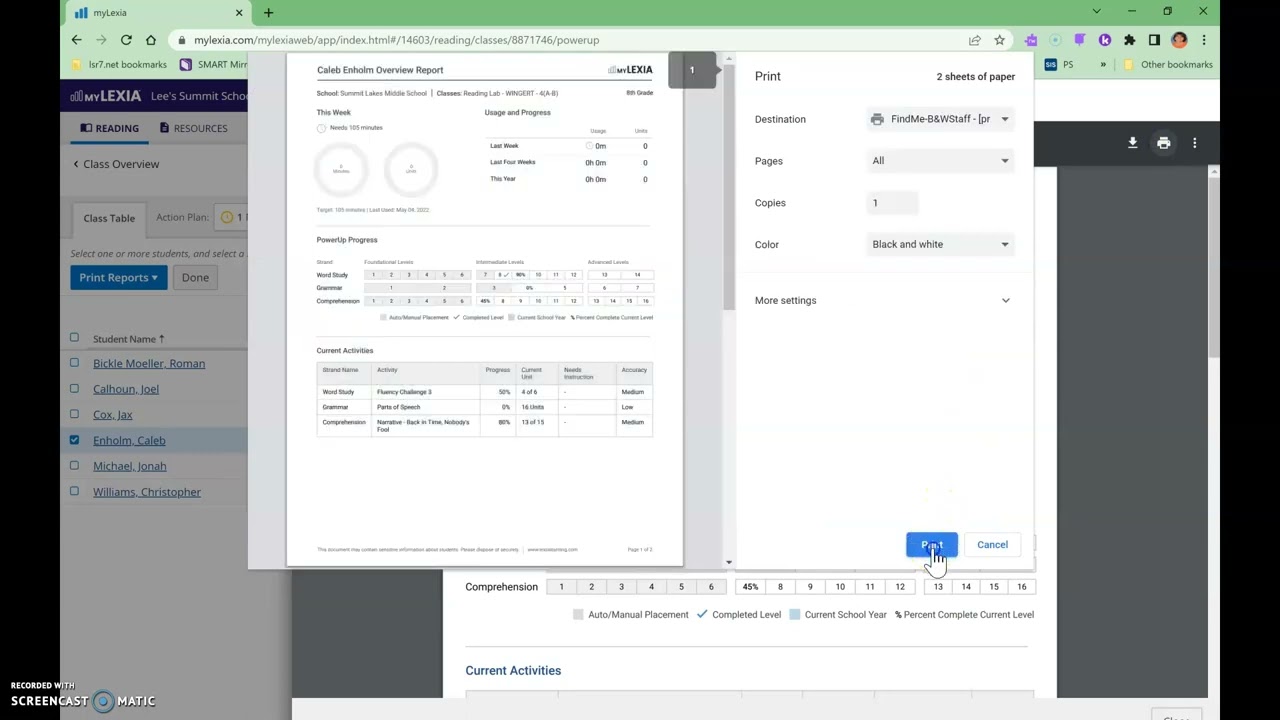Click the PDF viewer print icon
Screen dimensions: 1280x720
pyautogui.click(x=1163, y=143)
